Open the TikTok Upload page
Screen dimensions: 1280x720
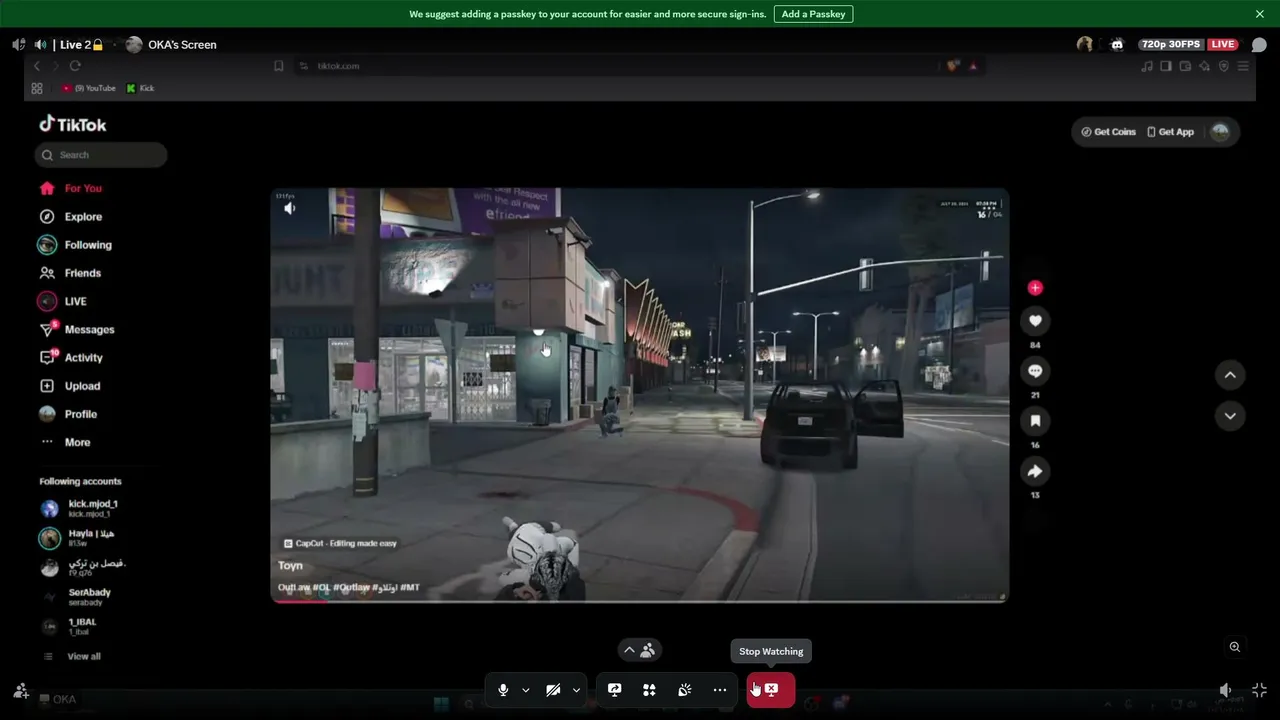pos(70,386)
